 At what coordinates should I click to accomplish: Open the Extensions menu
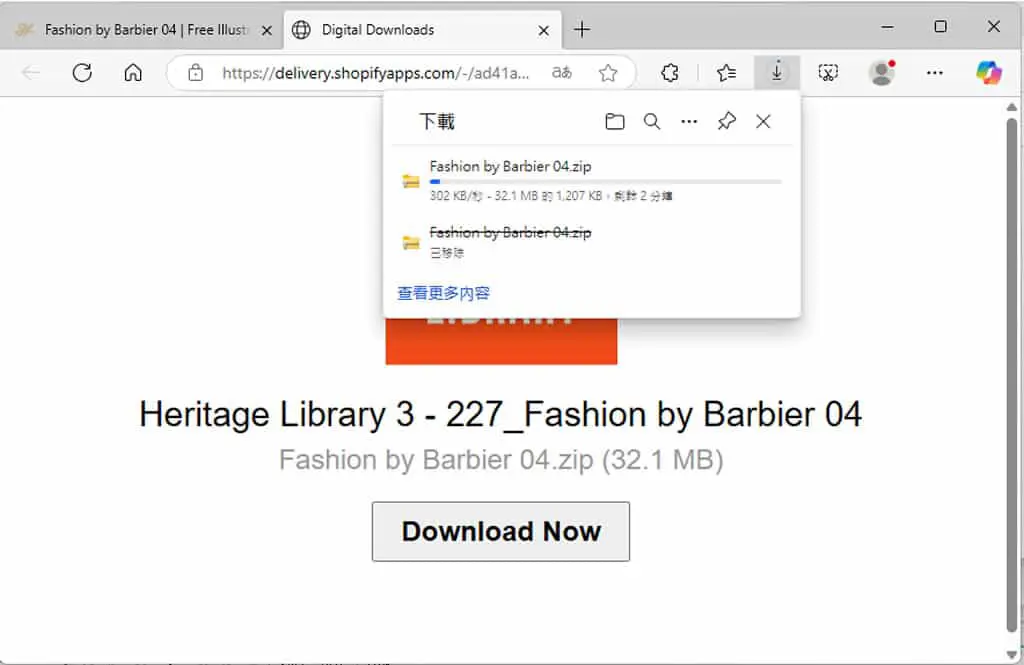(670, 73)
